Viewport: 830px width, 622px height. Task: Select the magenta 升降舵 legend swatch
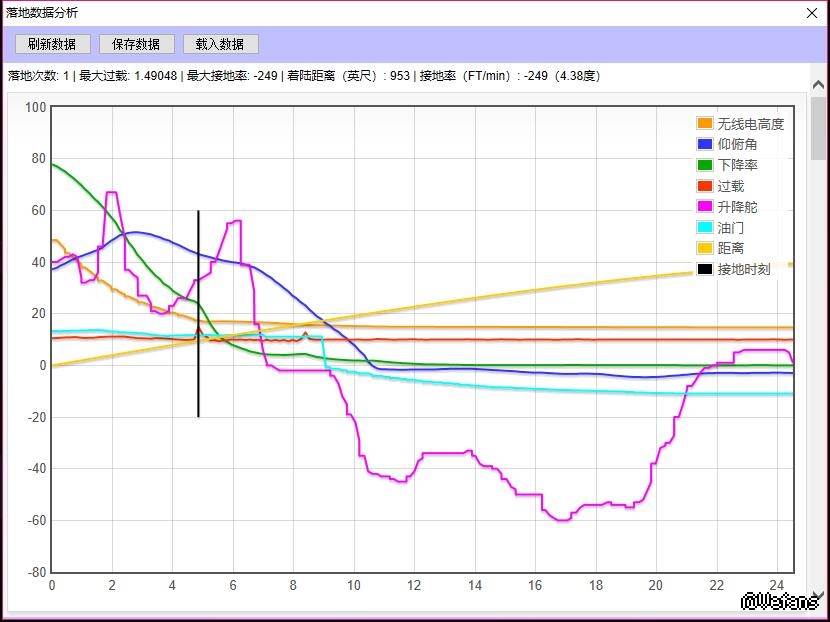705,207
